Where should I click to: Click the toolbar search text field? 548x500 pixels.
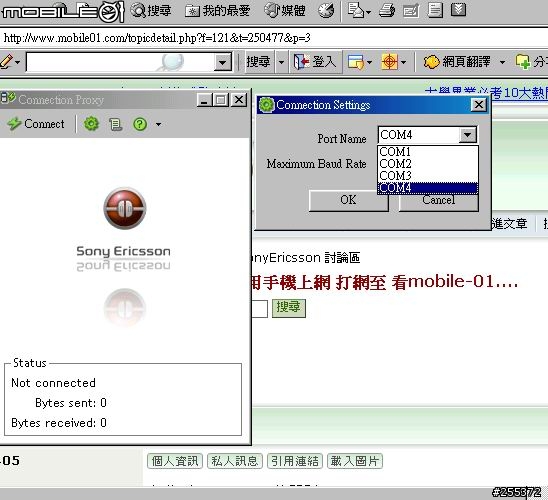[120, 62]
